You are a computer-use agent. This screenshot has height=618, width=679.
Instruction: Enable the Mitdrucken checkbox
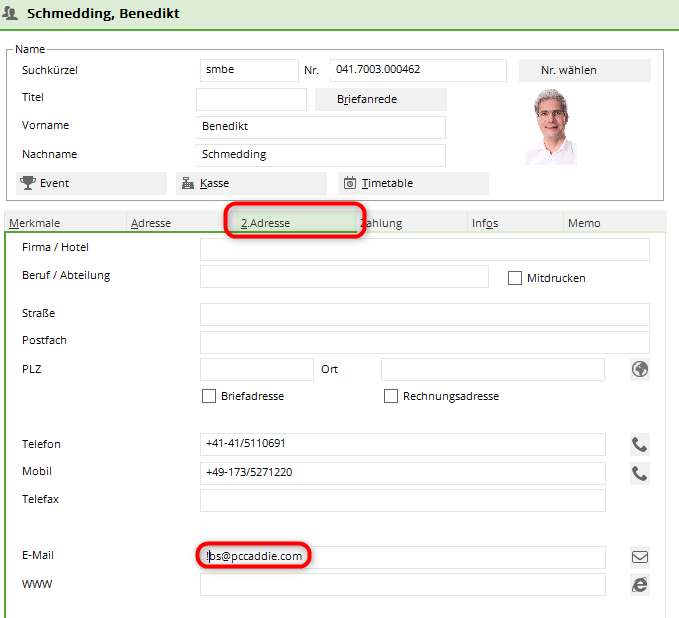[x=514, y=278]
